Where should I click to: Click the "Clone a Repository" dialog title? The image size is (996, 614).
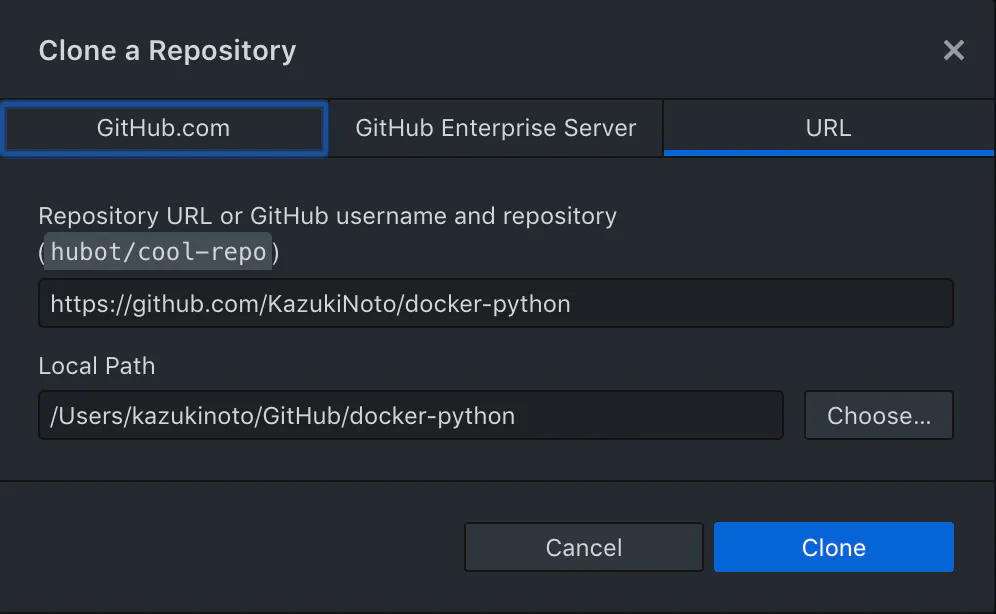167,50
